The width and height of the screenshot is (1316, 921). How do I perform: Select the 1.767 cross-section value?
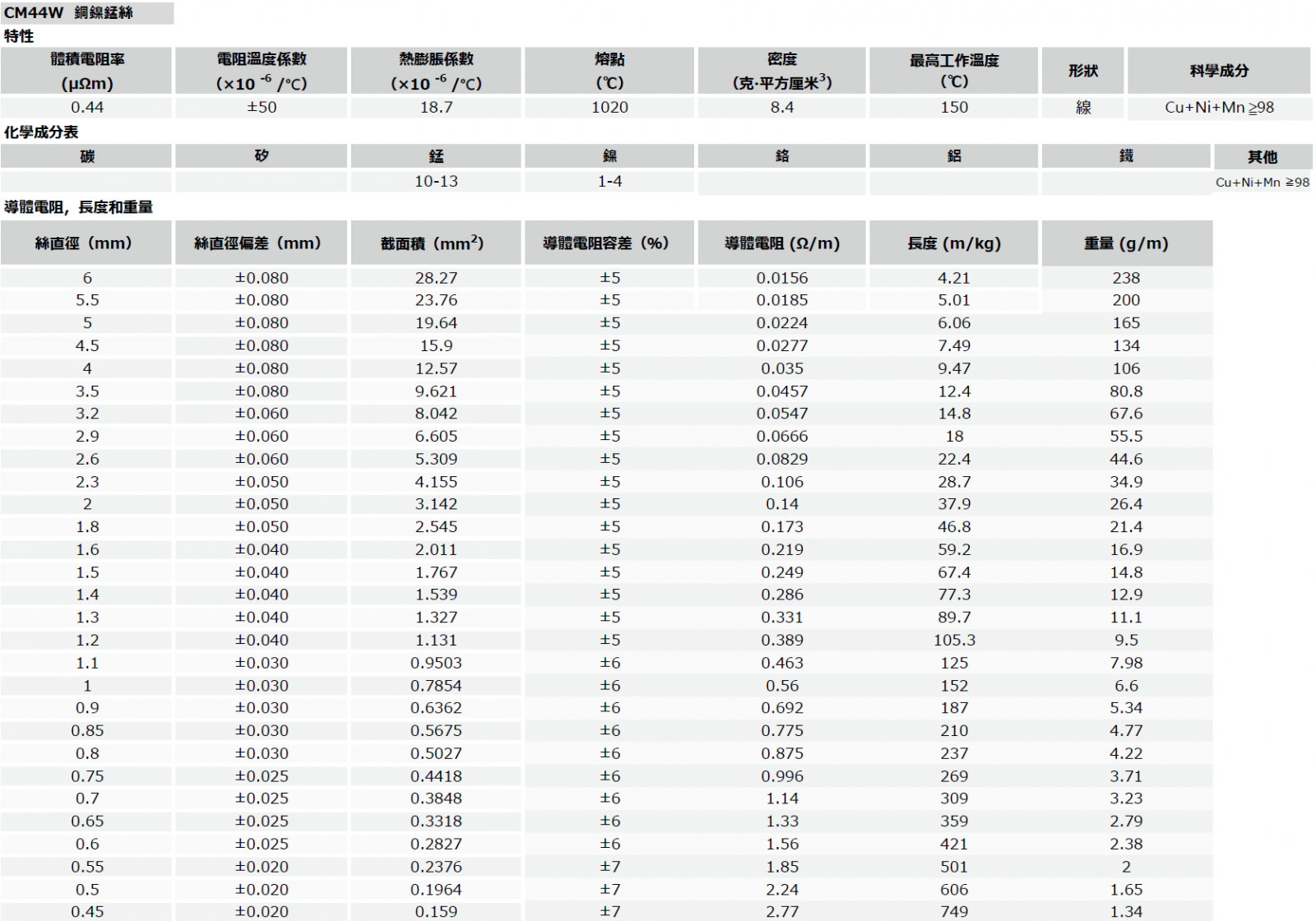tap(436, 572)
